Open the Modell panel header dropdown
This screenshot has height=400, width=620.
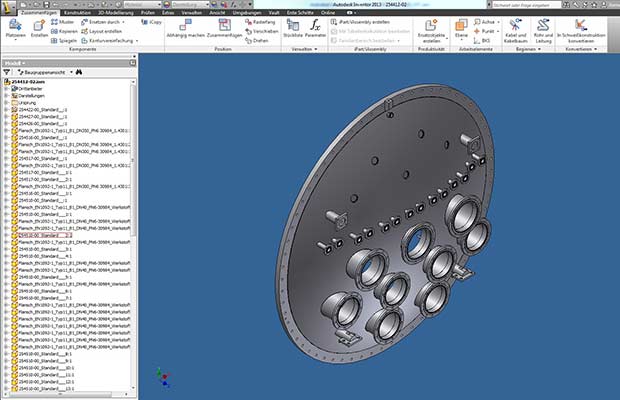click(x=16, y=61)
